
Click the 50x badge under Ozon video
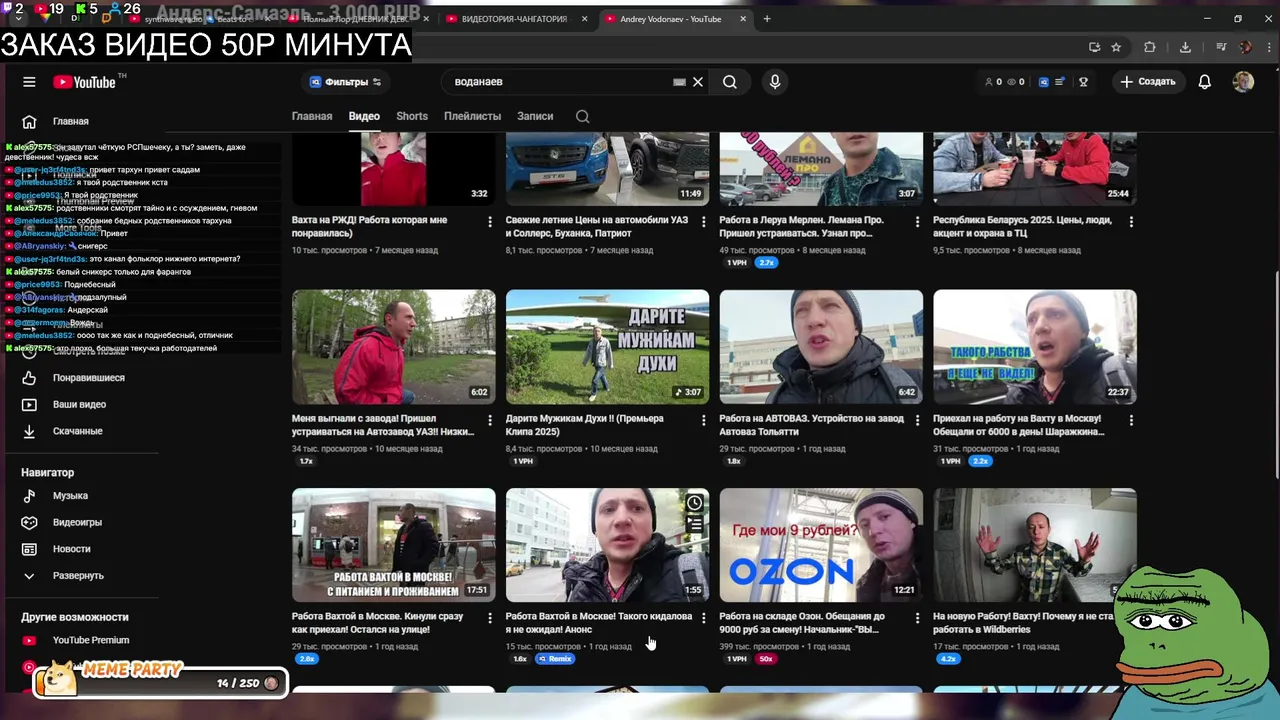click(x=766, y=659)
